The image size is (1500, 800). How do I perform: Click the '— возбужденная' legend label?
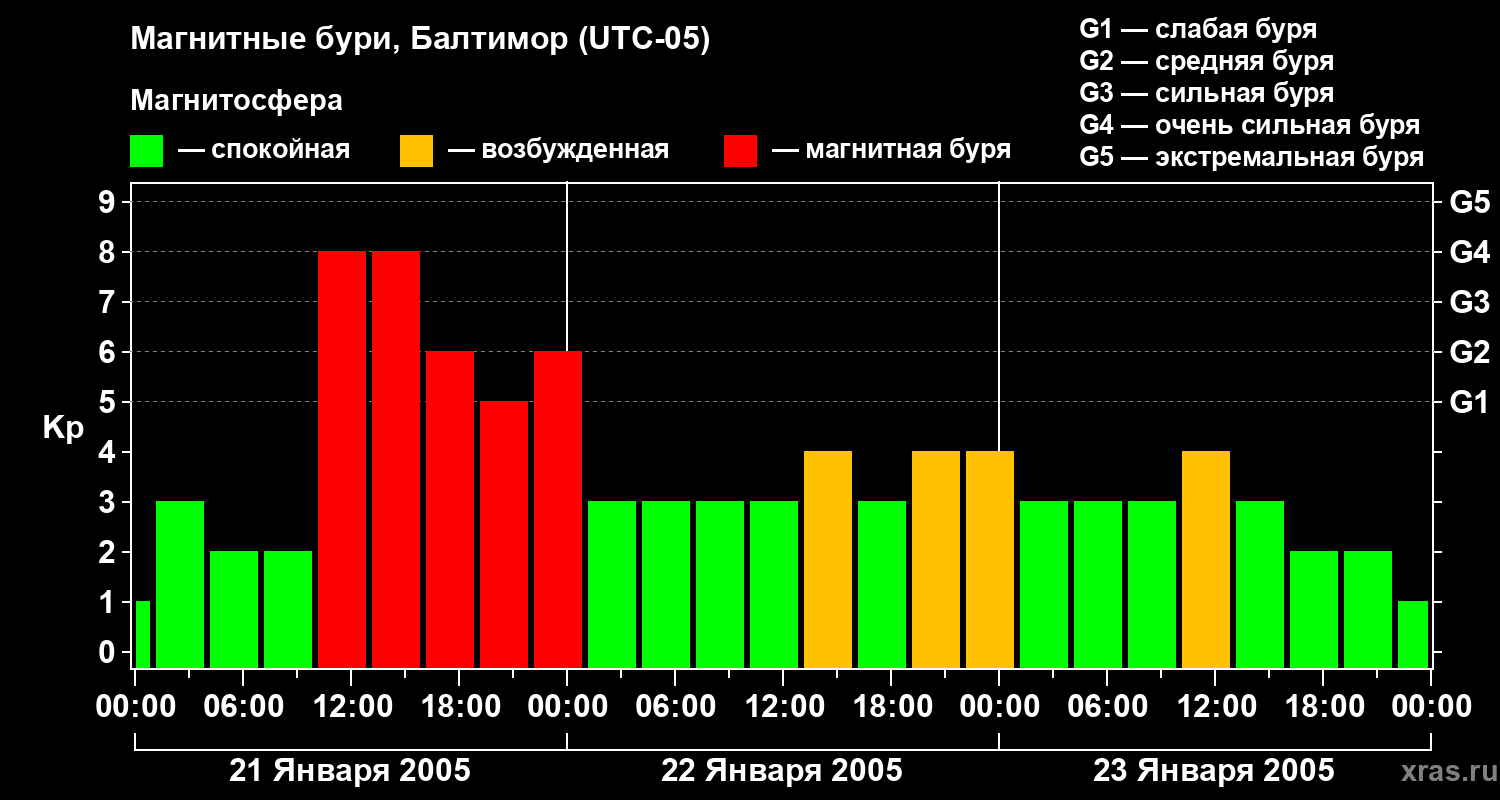tap(558, 151)
